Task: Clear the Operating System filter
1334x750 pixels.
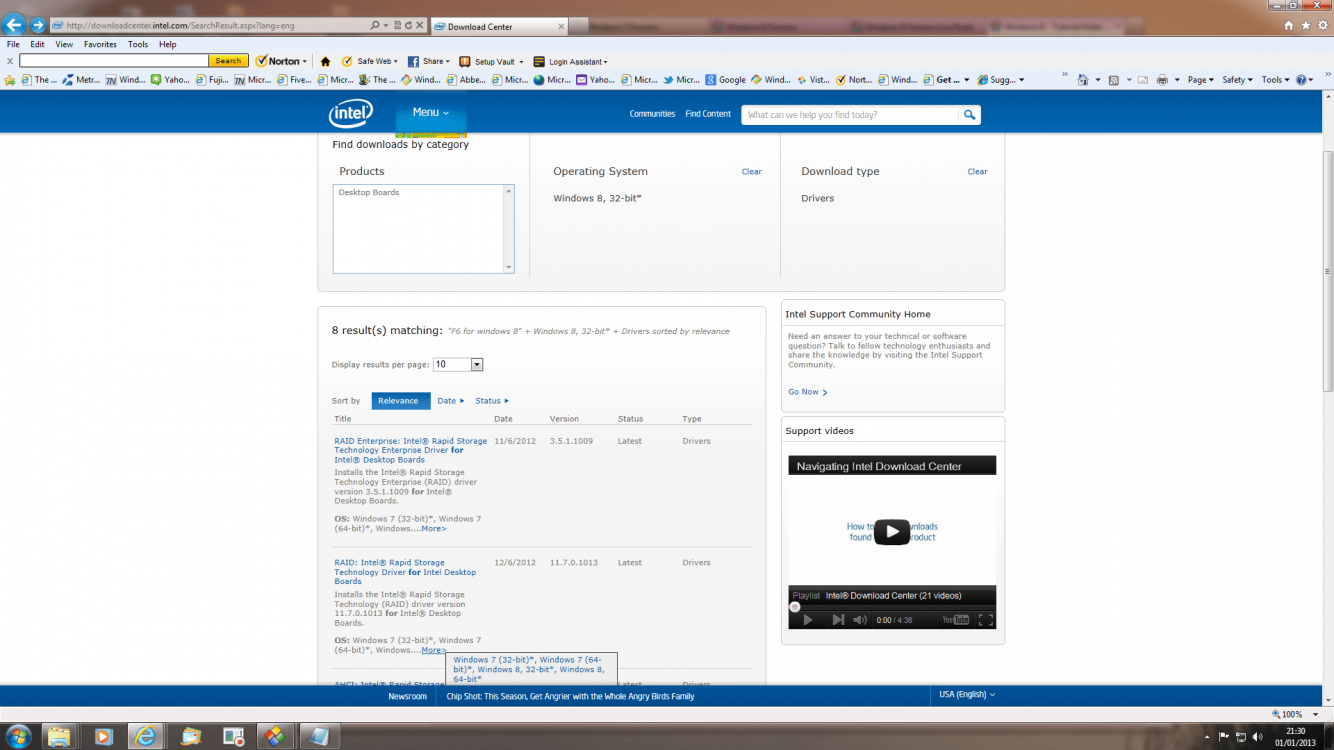Action: (751, 172)
